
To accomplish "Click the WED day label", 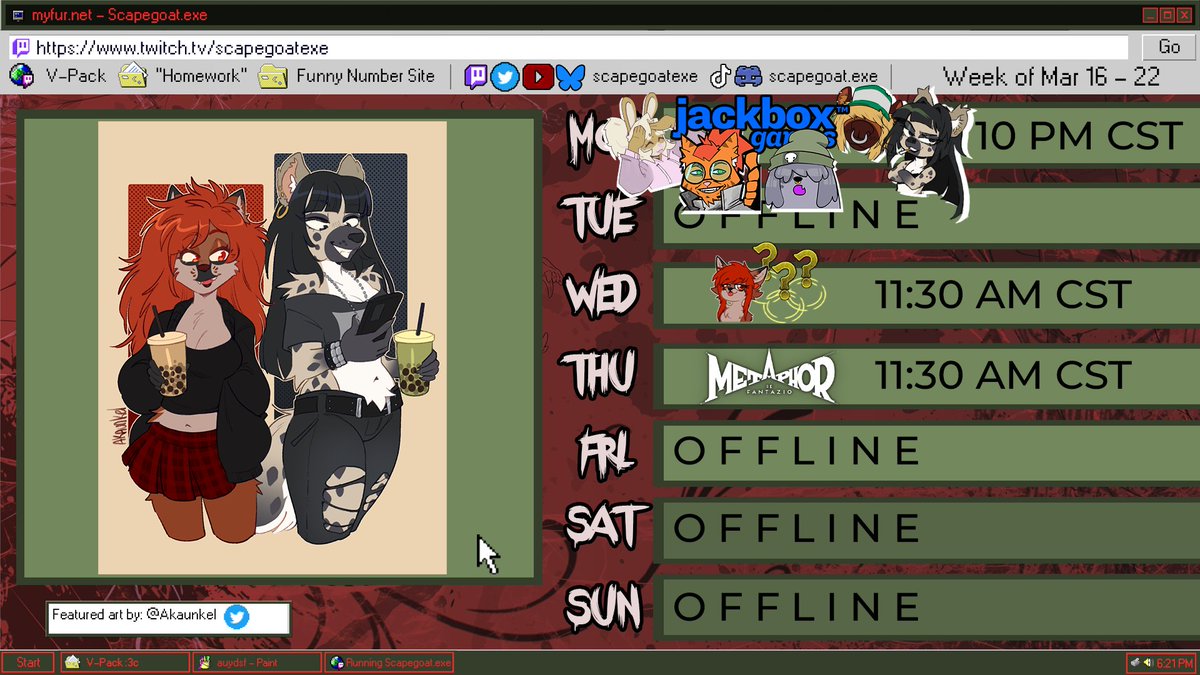I will tap(602, 294).
